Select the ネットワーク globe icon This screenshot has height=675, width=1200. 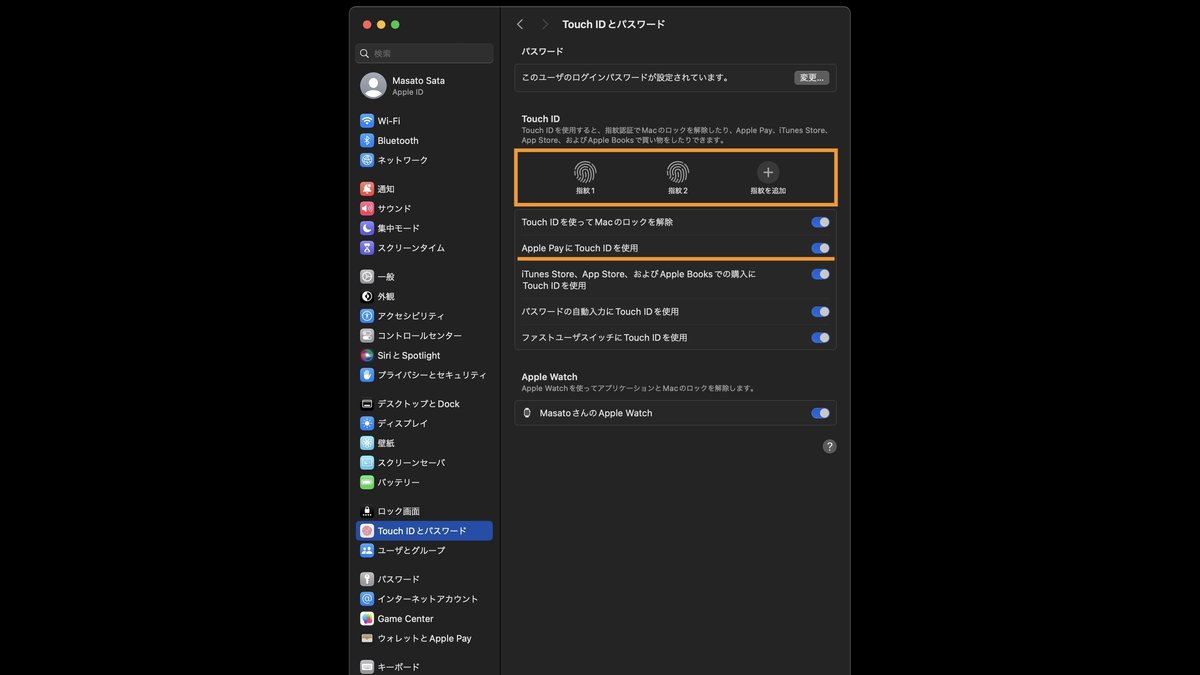(367, 160)
